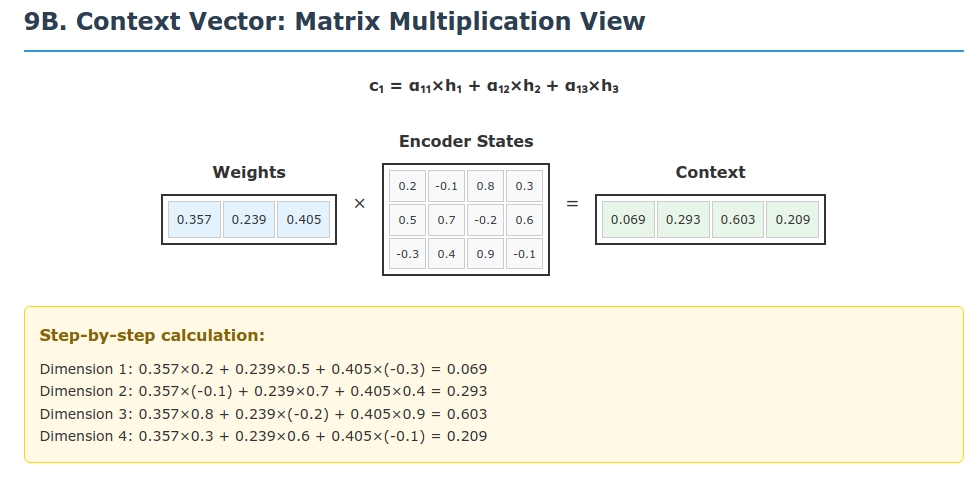Click the 0.603 context cell
The width and height of the screenshot is (968, 478).
pyautogui.click(x=738, y=220)
